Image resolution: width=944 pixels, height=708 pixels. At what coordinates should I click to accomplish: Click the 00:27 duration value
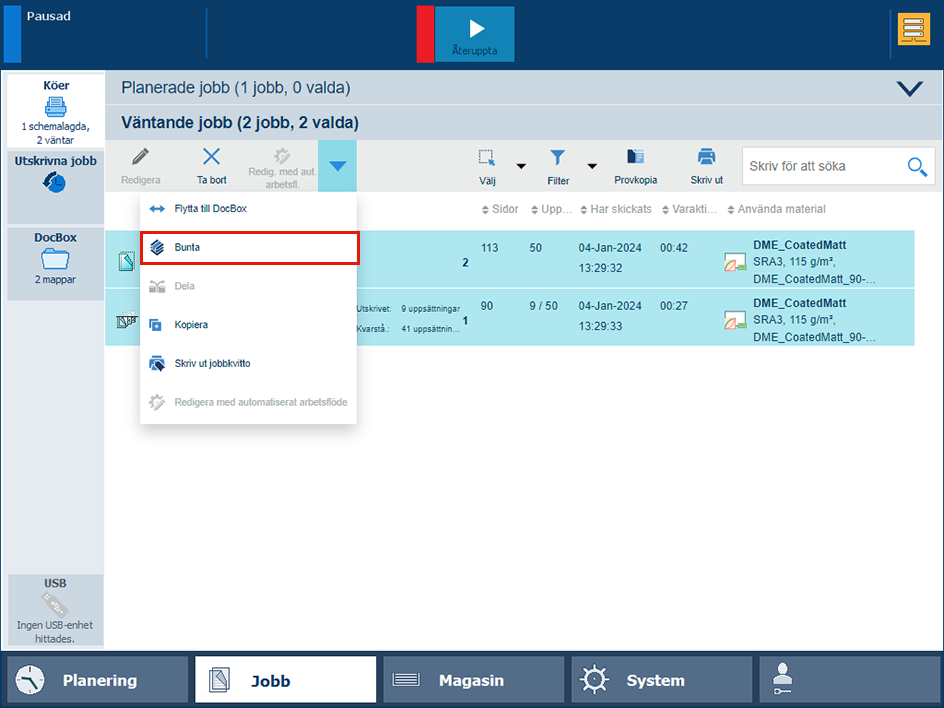[674, 306]
